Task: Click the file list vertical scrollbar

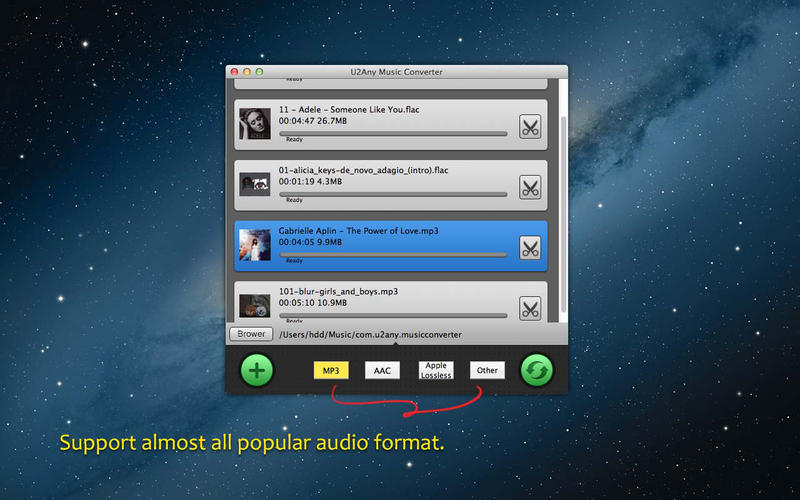Action: coord(563,214)
